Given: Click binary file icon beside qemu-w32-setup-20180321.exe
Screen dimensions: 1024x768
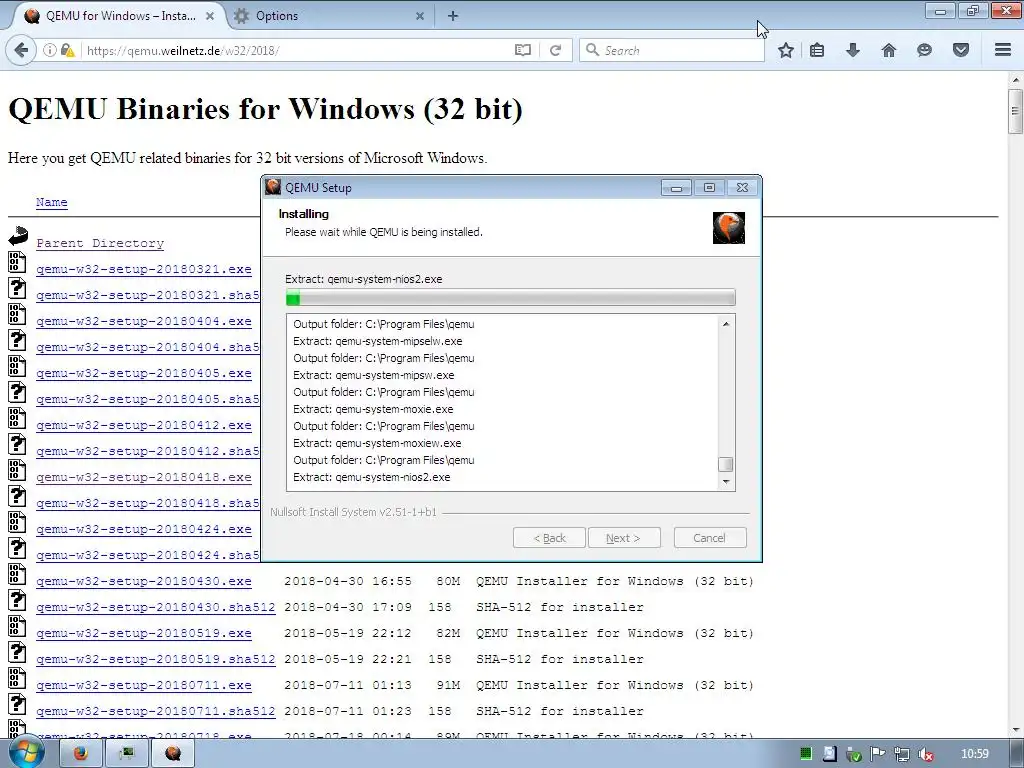Looking at the screenshot, I should click(17, 262).
